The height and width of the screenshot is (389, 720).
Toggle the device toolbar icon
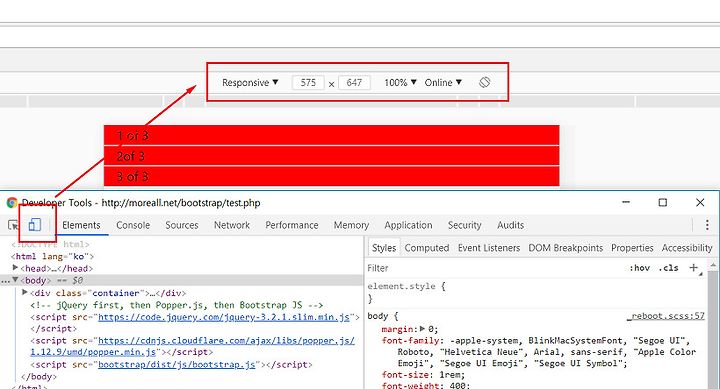(x=34, y=225)
